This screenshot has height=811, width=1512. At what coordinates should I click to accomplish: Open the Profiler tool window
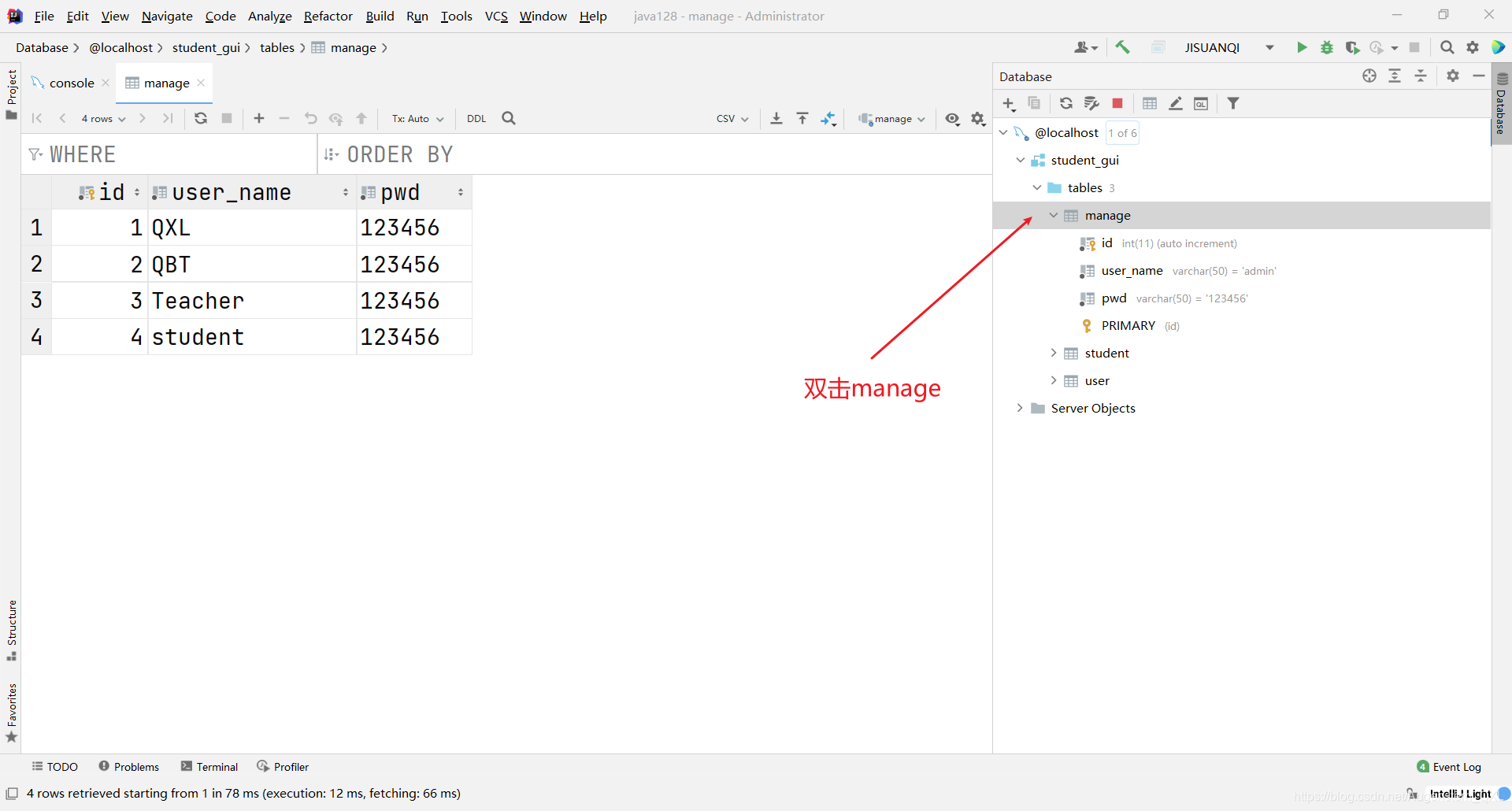coord(283,766)
